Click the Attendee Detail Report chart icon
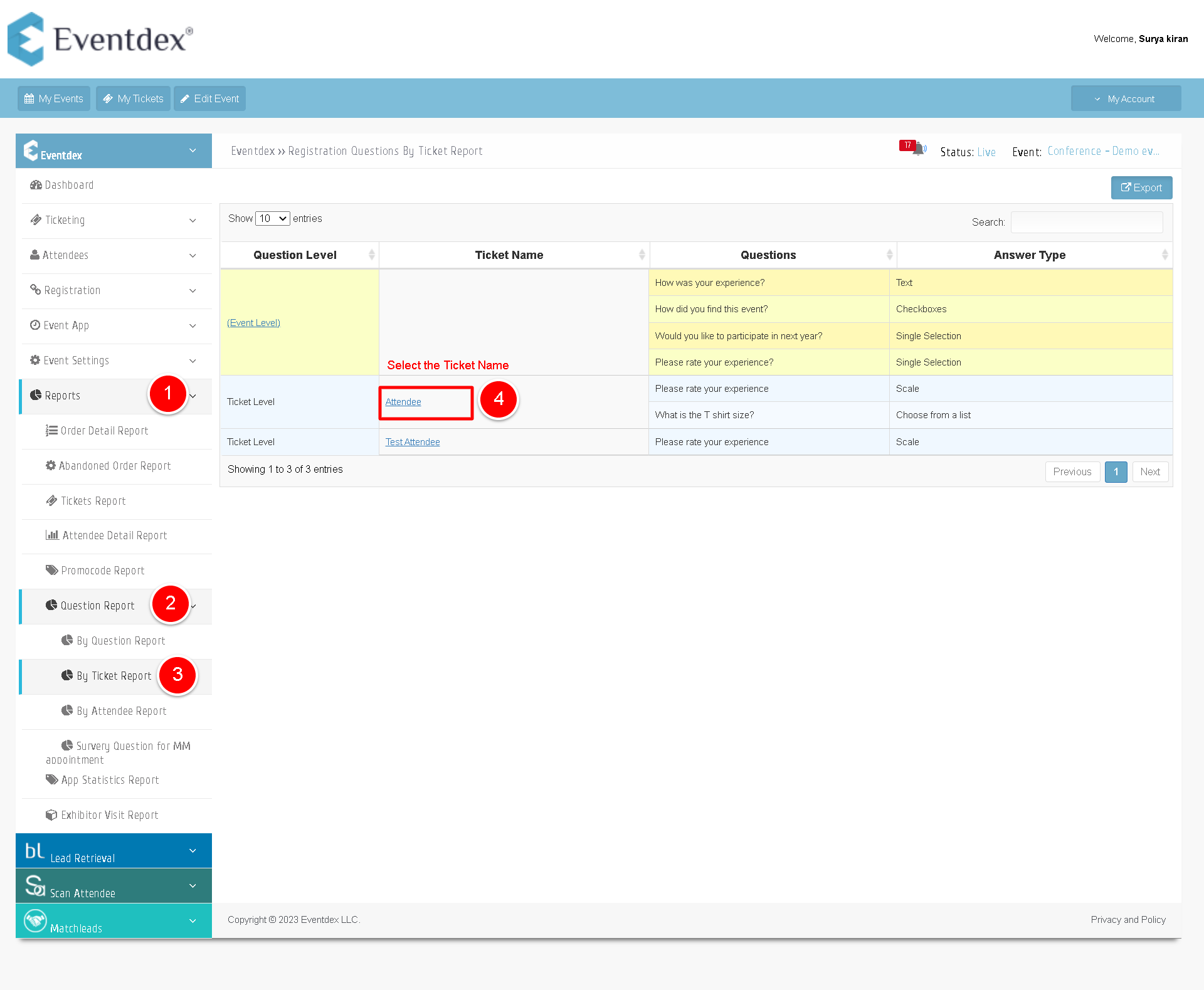Image resolution: width=1204 pixels, height=990 pixels. pyautogui.click(x=52, y=535)
